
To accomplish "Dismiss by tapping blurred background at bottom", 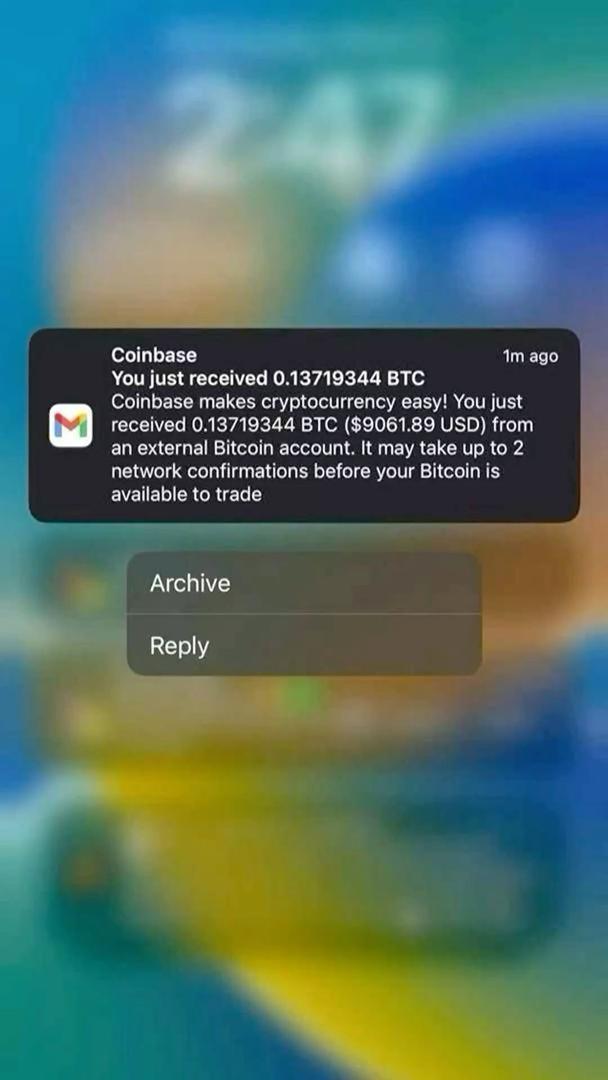I will point(304,1019).
